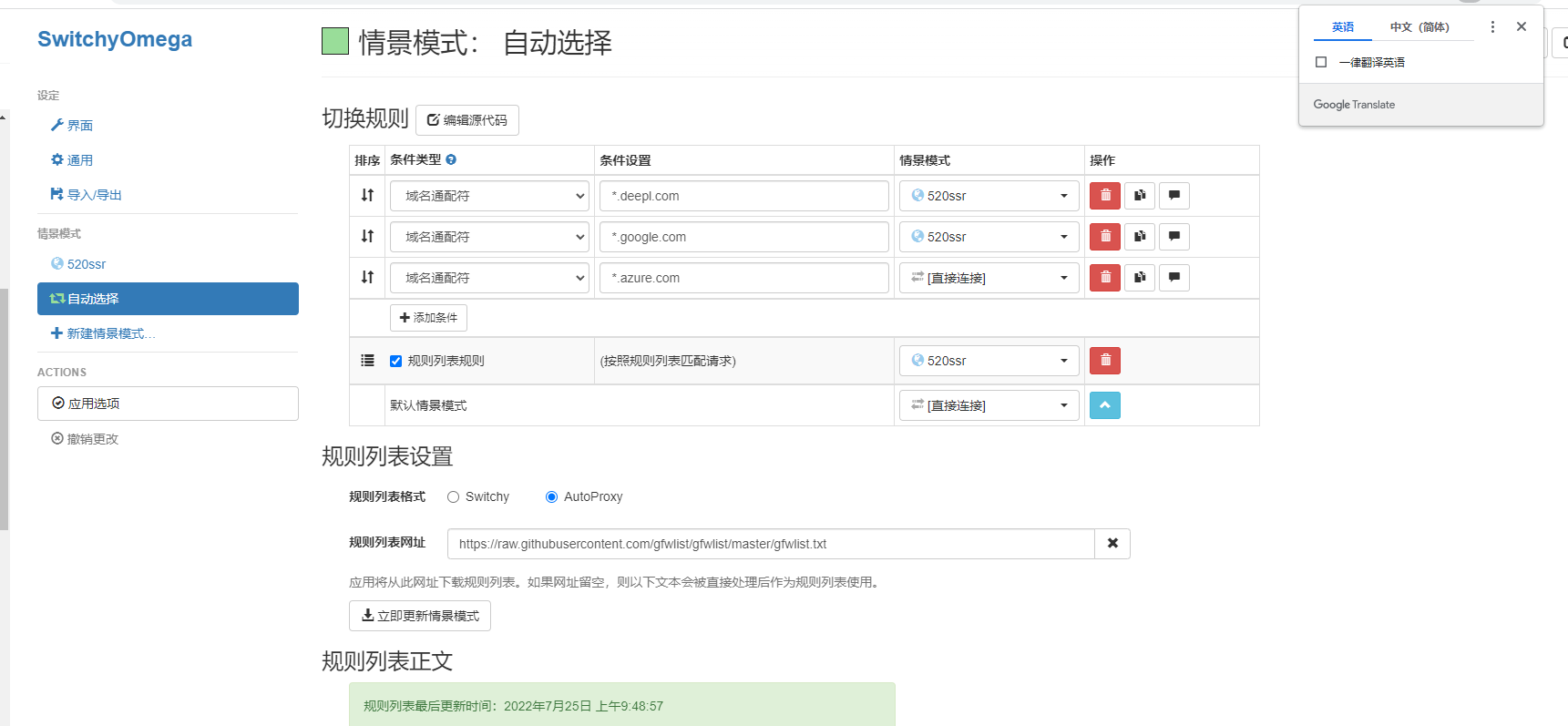The width and height of the screenshot is (1568, 726).
Task: Toggle the rule list rule checkbox
Action: coord(395,361)
